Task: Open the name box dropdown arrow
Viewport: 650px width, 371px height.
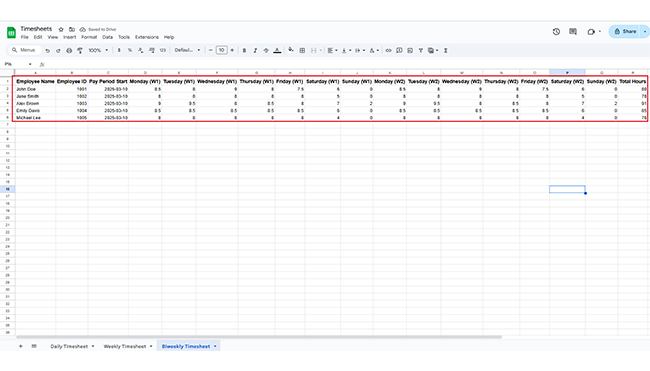Action: click(30, 64)
